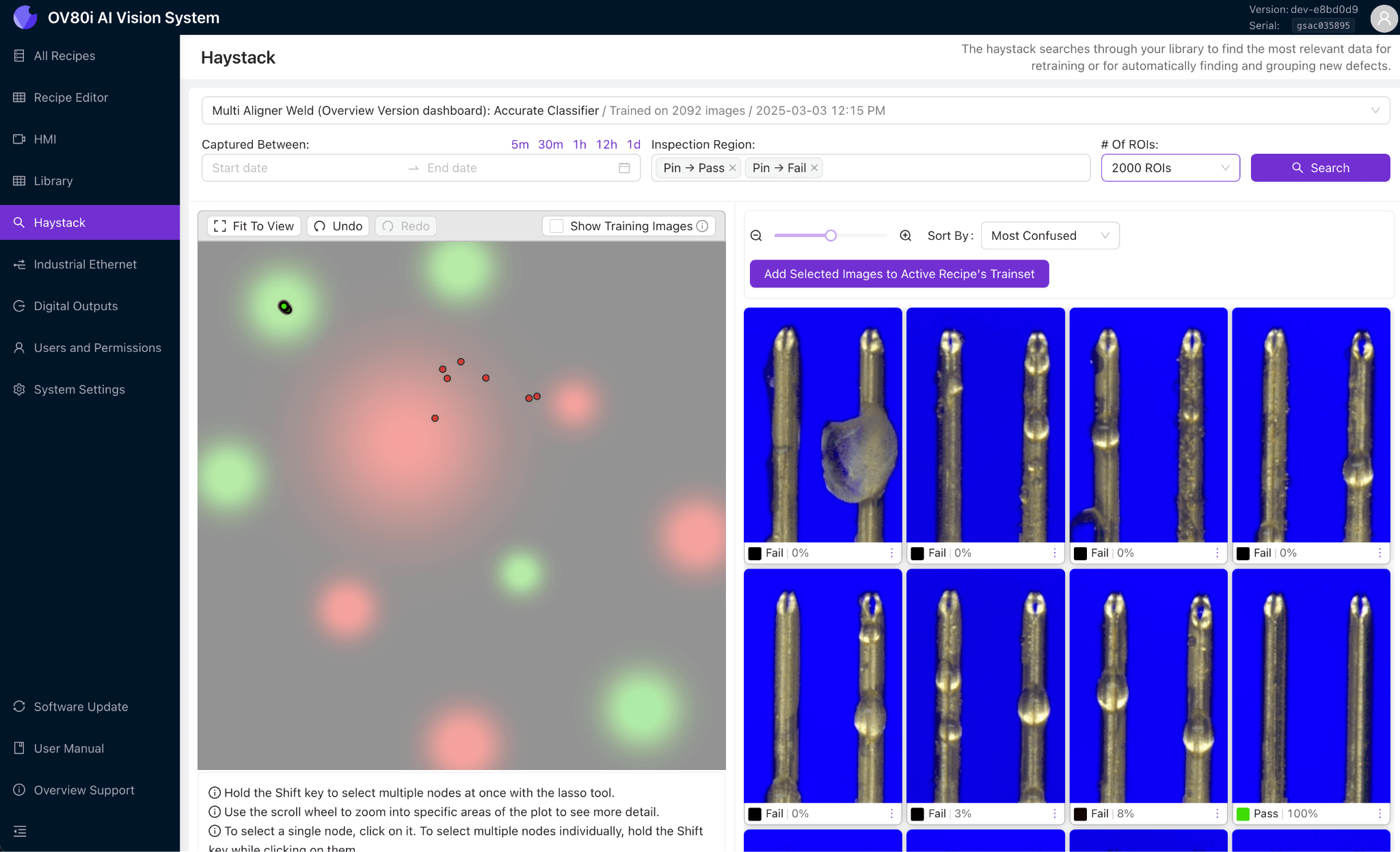Viewport: 1400px width, 852px height.
Task: Open the three-dot menu on the first Fail thumbnail
Action: coord(891,553)
